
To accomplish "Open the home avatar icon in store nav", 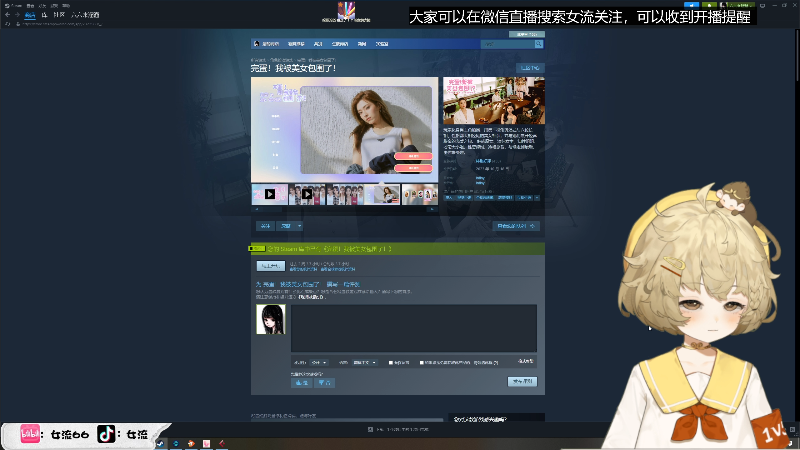I will (257, 44).
